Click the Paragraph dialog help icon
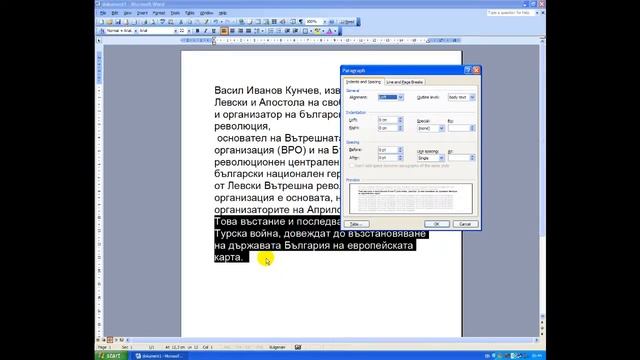 468,70
